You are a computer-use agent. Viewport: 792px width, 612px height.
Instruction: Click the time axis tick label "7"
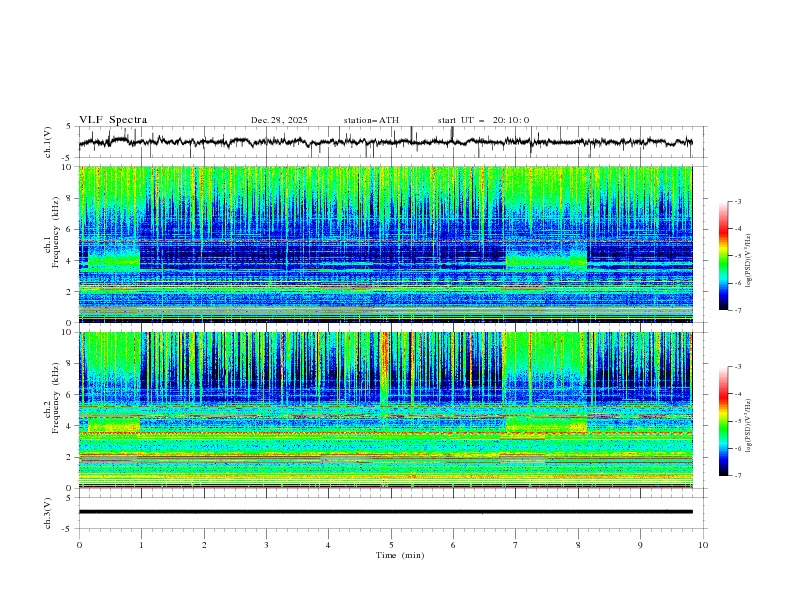(x=516, y=545)
